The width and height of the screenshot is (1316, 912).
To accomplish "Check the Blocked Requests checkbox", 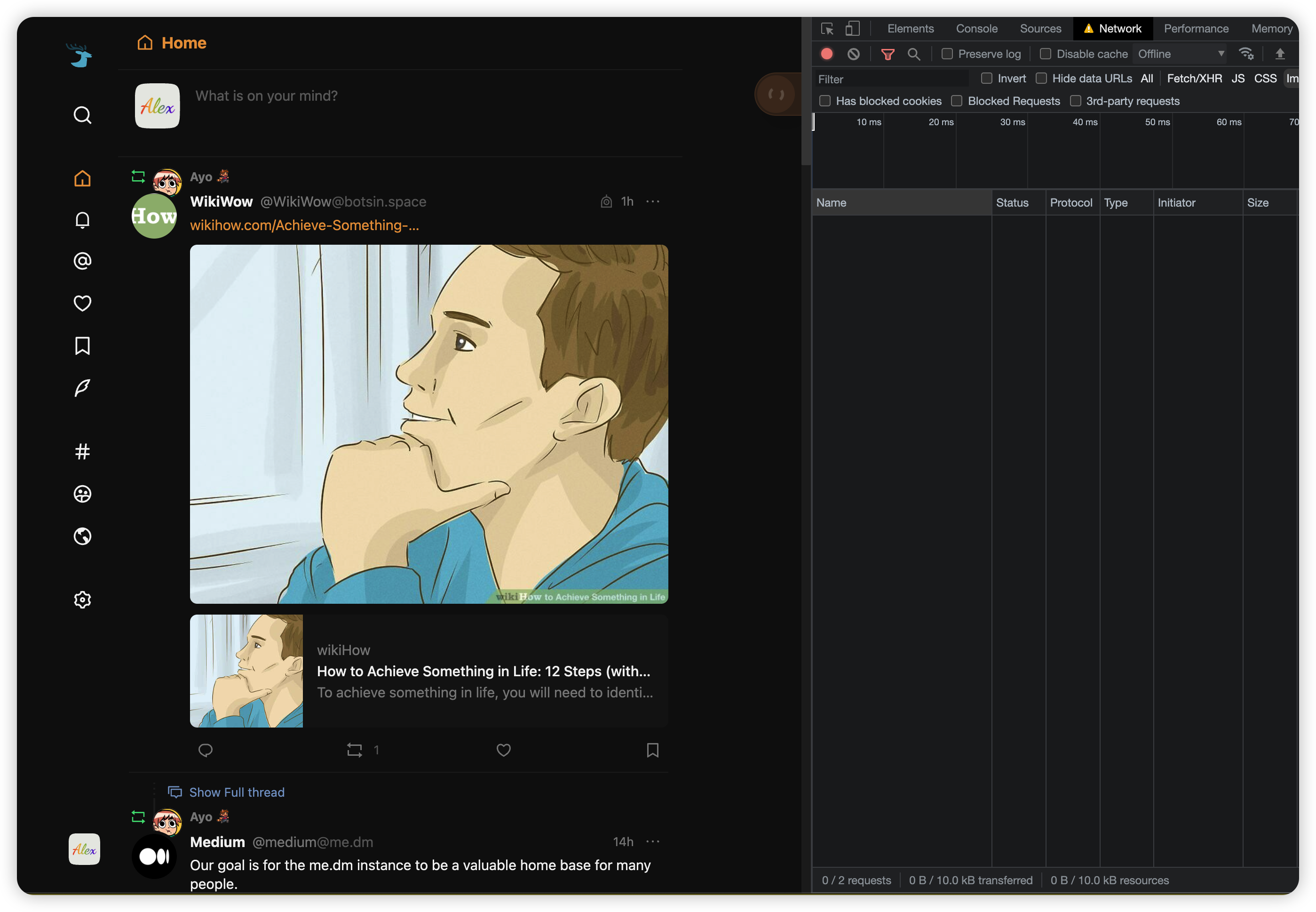I will [x=957, y=101].
